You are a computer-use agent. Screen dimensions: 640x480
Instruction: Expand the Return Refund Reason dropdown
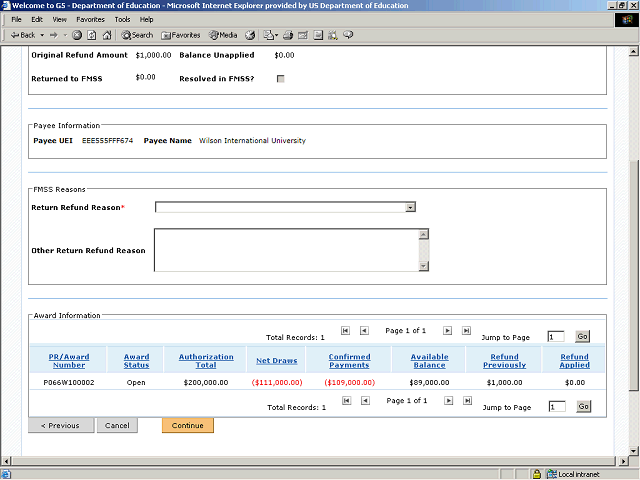pos(410,207)
